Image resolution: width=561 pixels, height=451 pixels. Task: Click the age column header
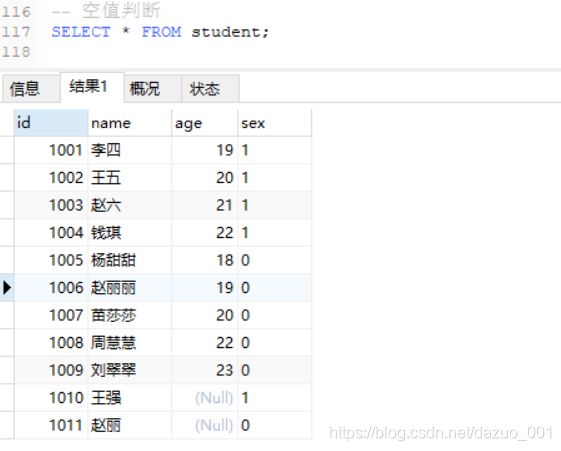click(x=205, y=123)
